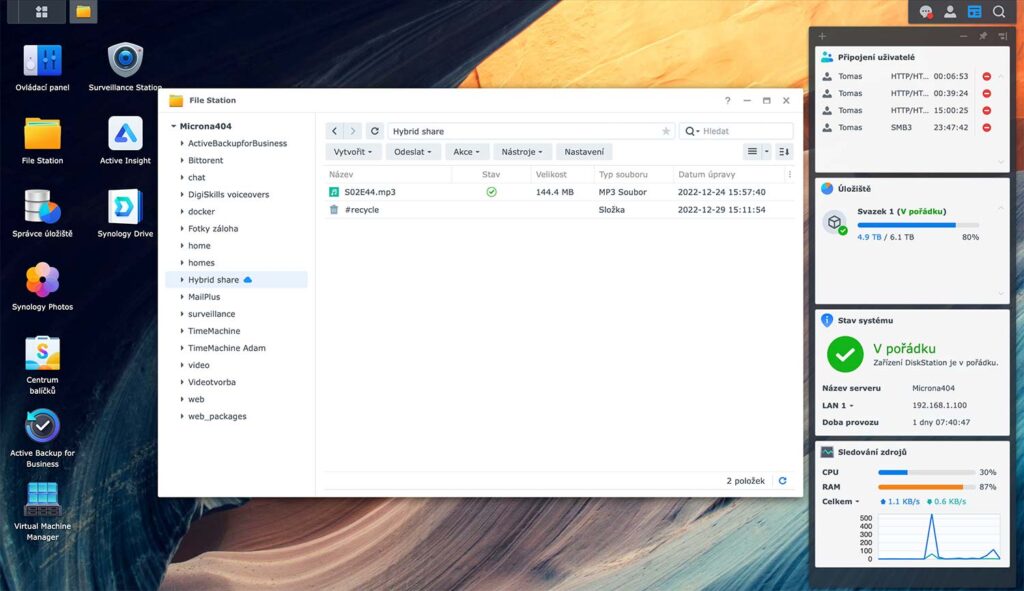The image size is (1024, 591).
Task: Open notifications chat bubble icon
Action: (925, 12)
